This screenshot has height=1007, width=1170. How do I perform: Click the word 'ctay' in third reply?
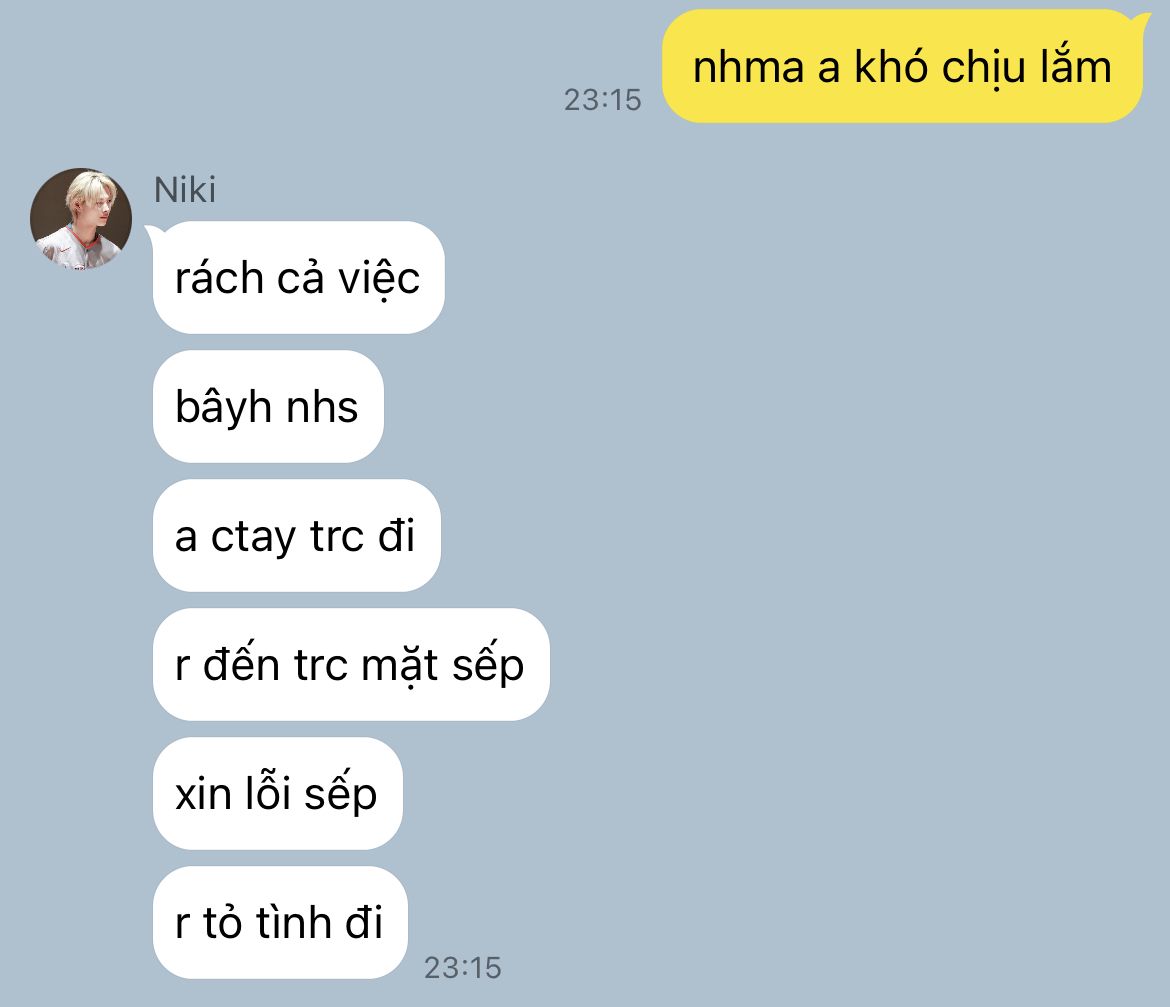point(253,538)
